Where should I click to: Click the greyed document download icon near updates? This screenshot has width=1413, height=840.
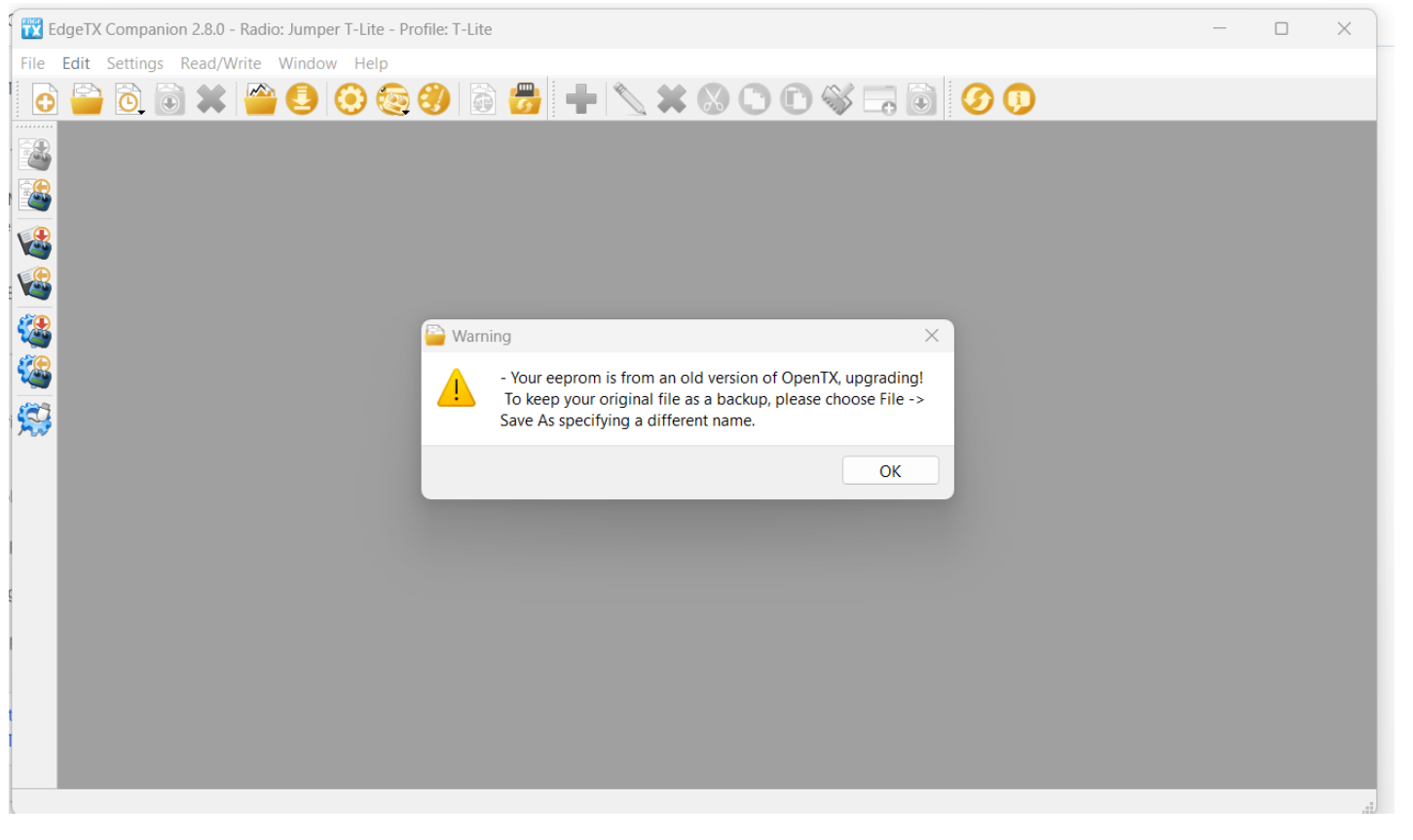click(x=921, y=99)
